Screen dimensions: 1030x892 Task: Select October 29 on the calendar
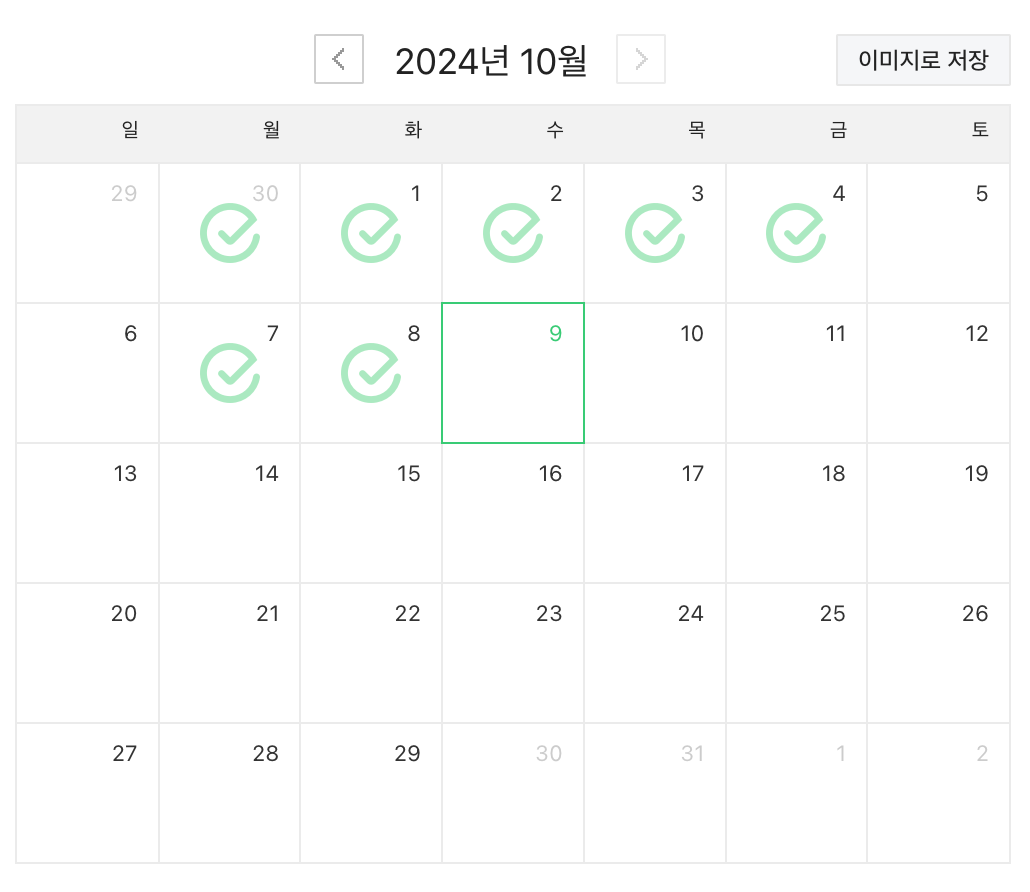[x=371, y=793]
